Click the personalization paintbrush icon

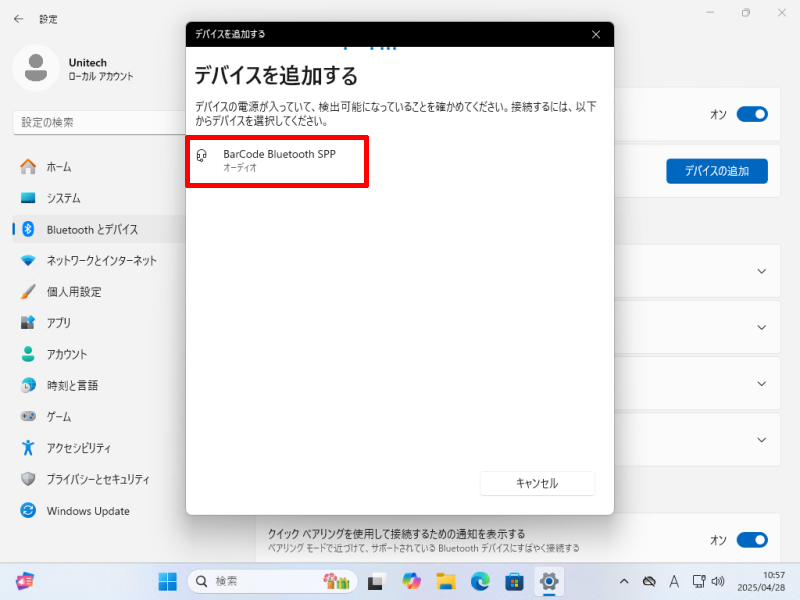[x=28, y=292]
